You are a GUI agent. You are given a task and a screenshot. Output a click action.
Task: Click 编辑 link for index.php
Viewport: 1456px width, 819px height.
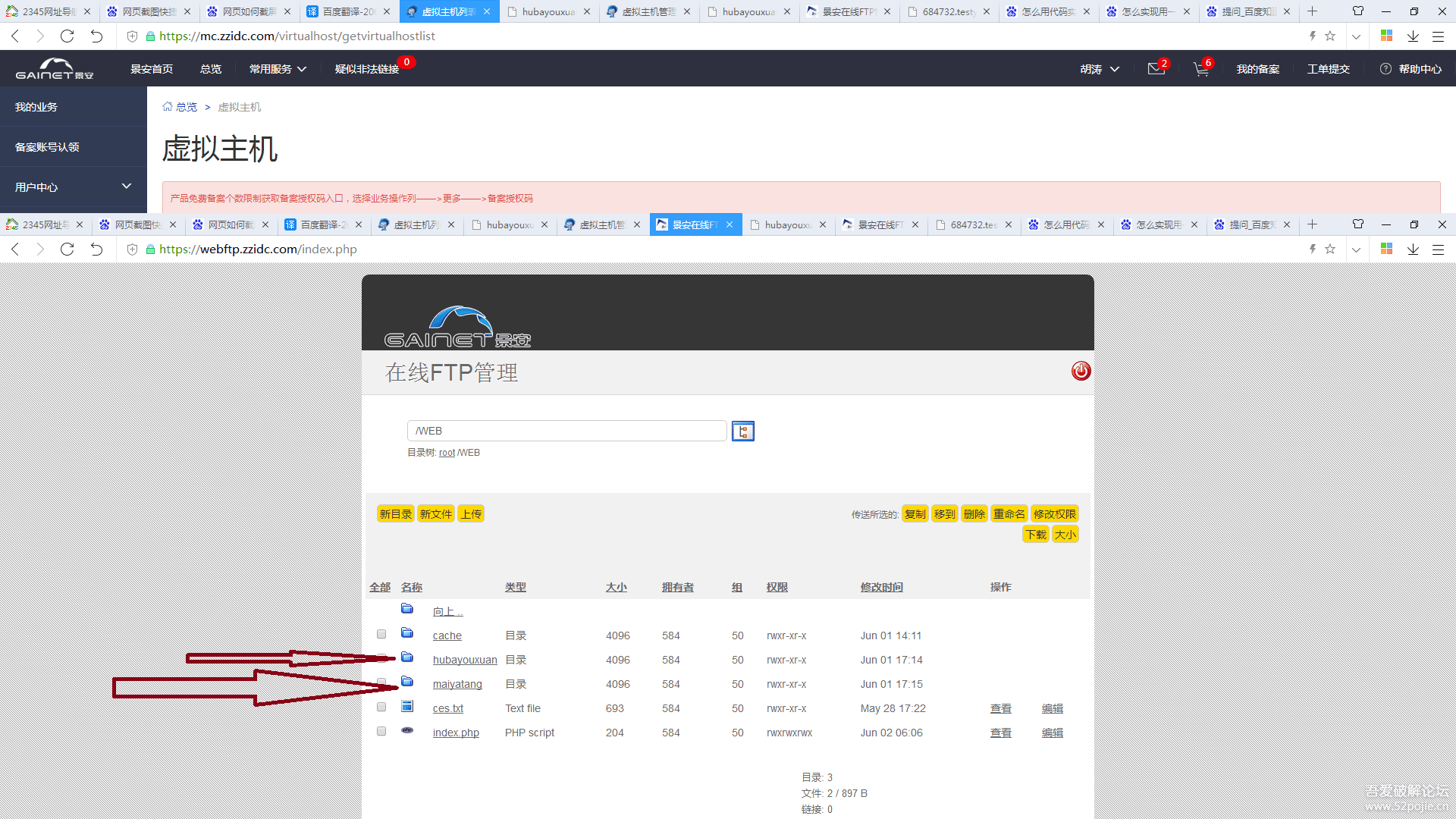tap(1053, 733)
